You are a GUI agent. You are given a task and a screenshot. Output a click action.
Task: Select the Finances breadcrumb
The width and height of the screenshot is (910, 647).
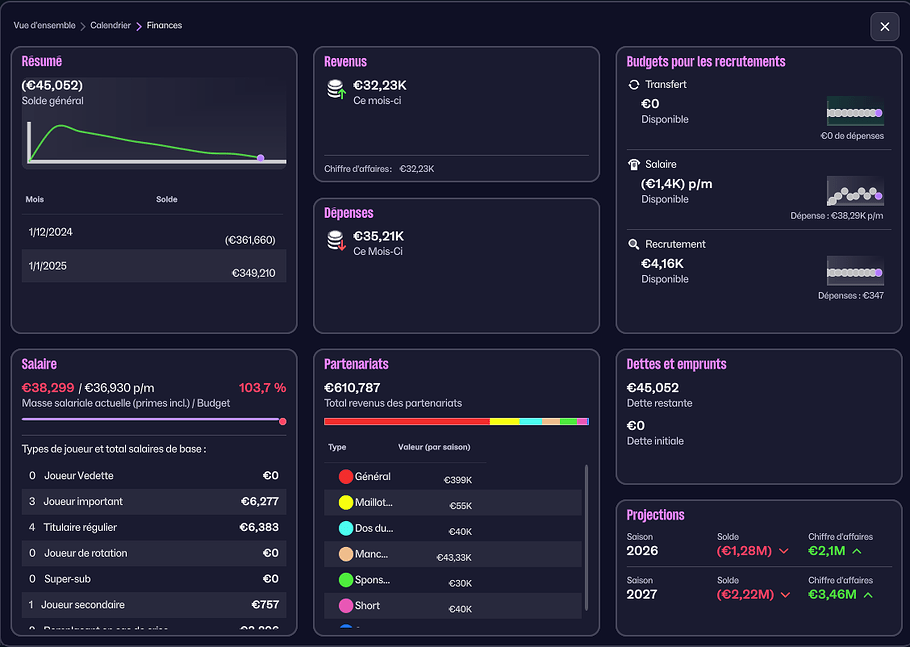(x=164, y=26)
